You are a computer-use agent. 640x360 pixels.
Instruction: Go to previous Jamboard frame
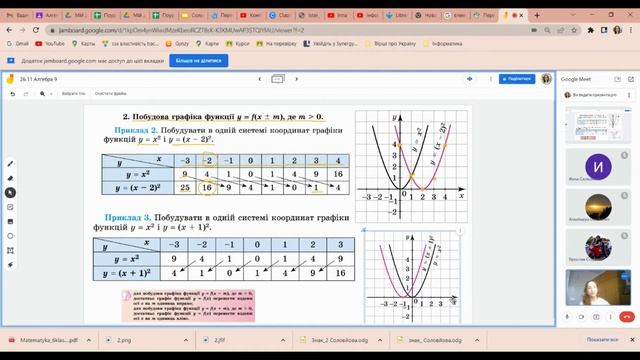[260, 79]
